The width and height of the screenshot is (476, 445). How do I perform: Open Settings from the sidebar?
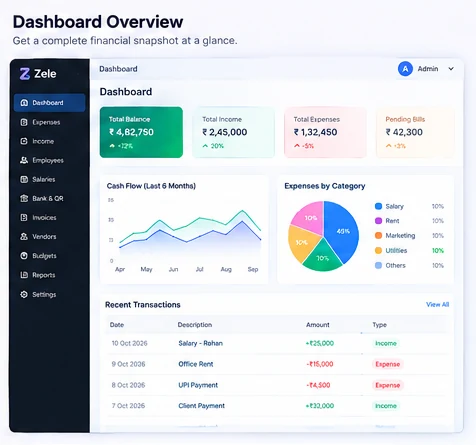tap(49, 294)
